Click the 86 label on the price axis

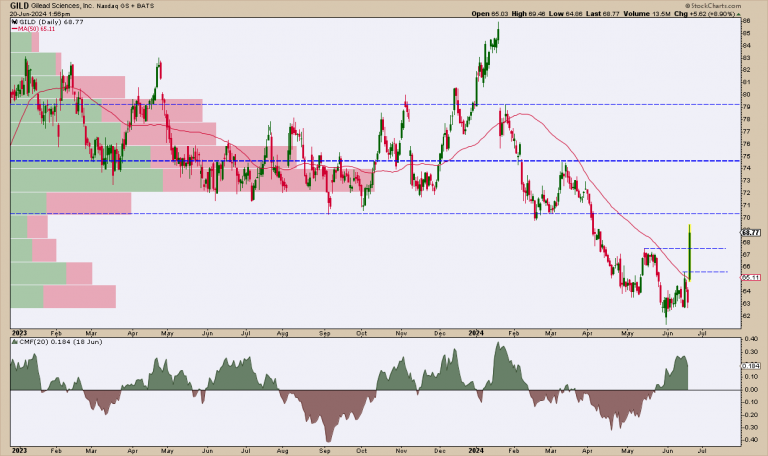(x=746, y=21)
